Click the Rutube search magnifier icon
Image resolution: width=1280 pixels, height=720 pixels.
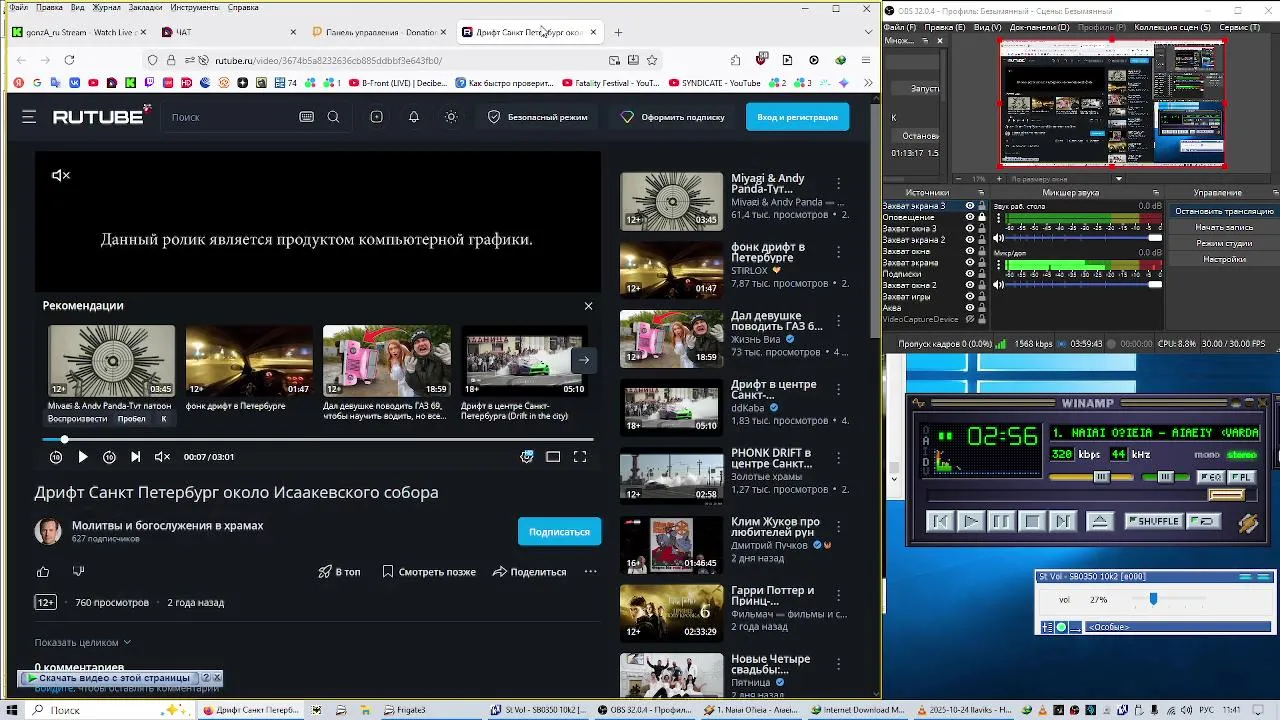coord(333,117)
